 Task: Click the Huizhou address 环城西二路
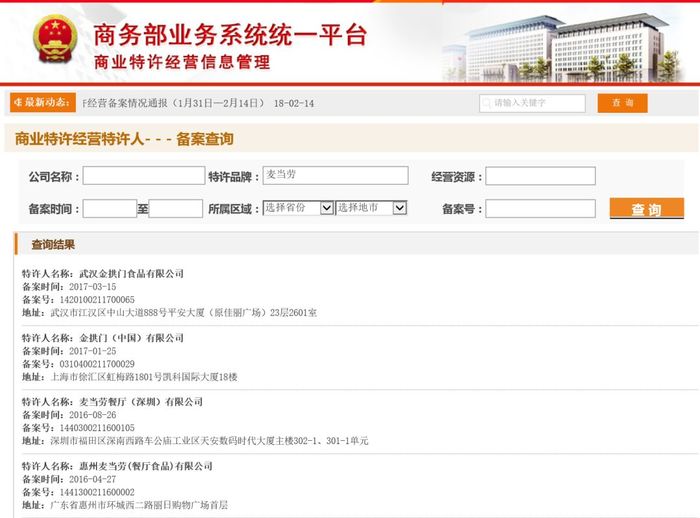pyautogui.click(x=139, y=505)
